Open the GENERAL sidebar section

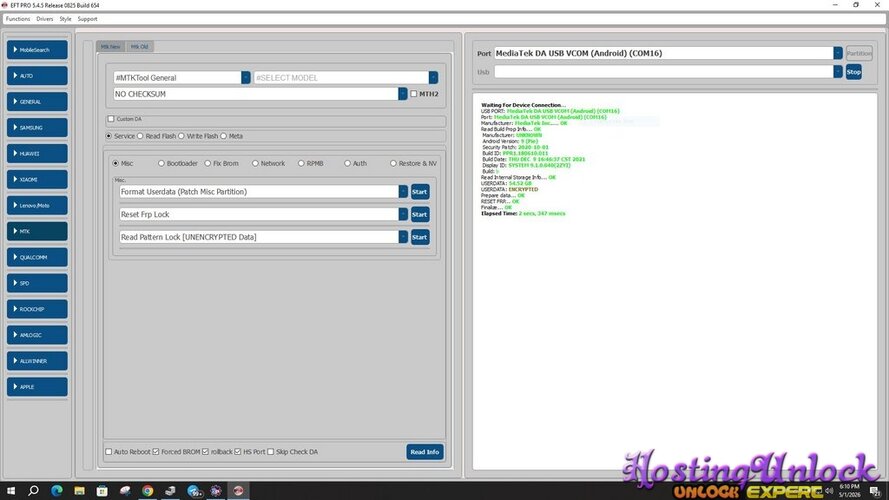tap(37, 101)
